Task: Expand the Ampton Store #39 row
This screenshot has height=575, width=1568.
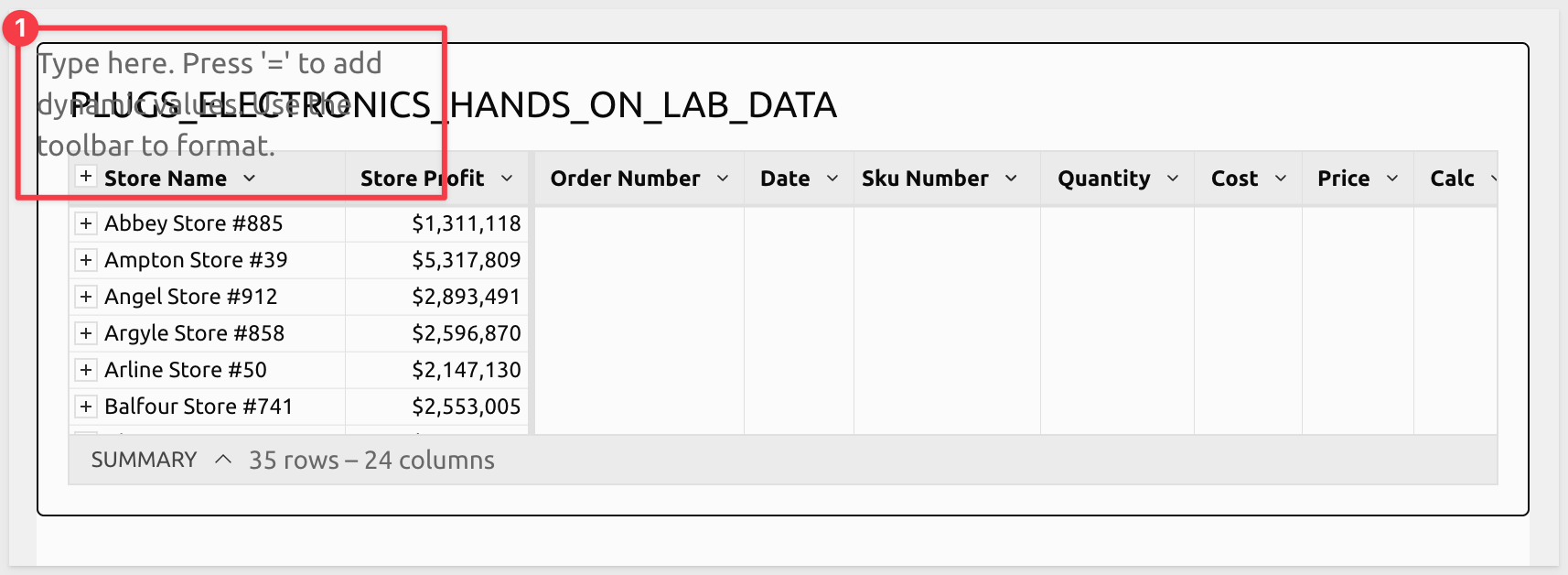Action: (86, 260)
